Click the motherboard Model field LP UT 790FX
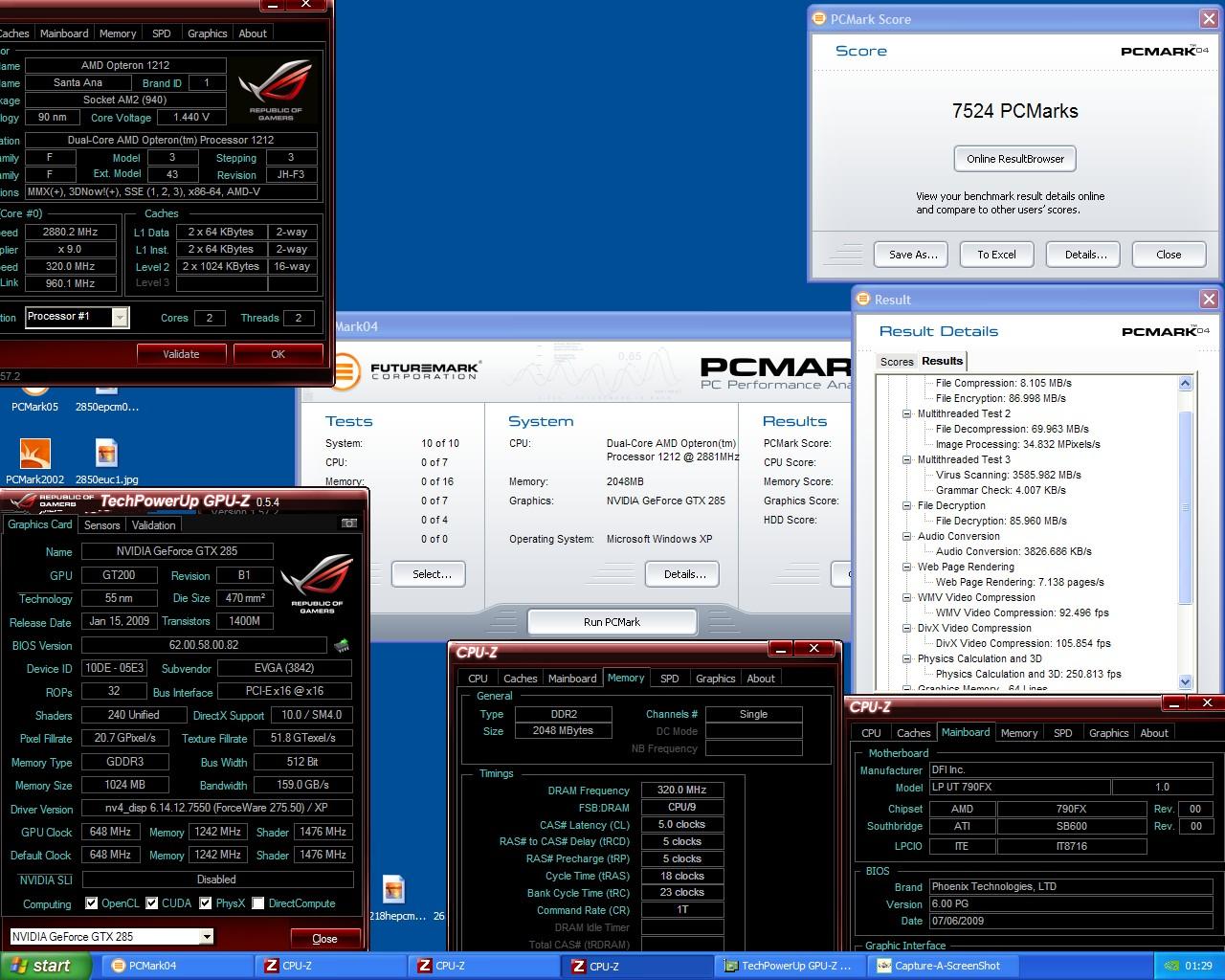1225x980 pixels. pyautogui.click(x=1019, y=788)
